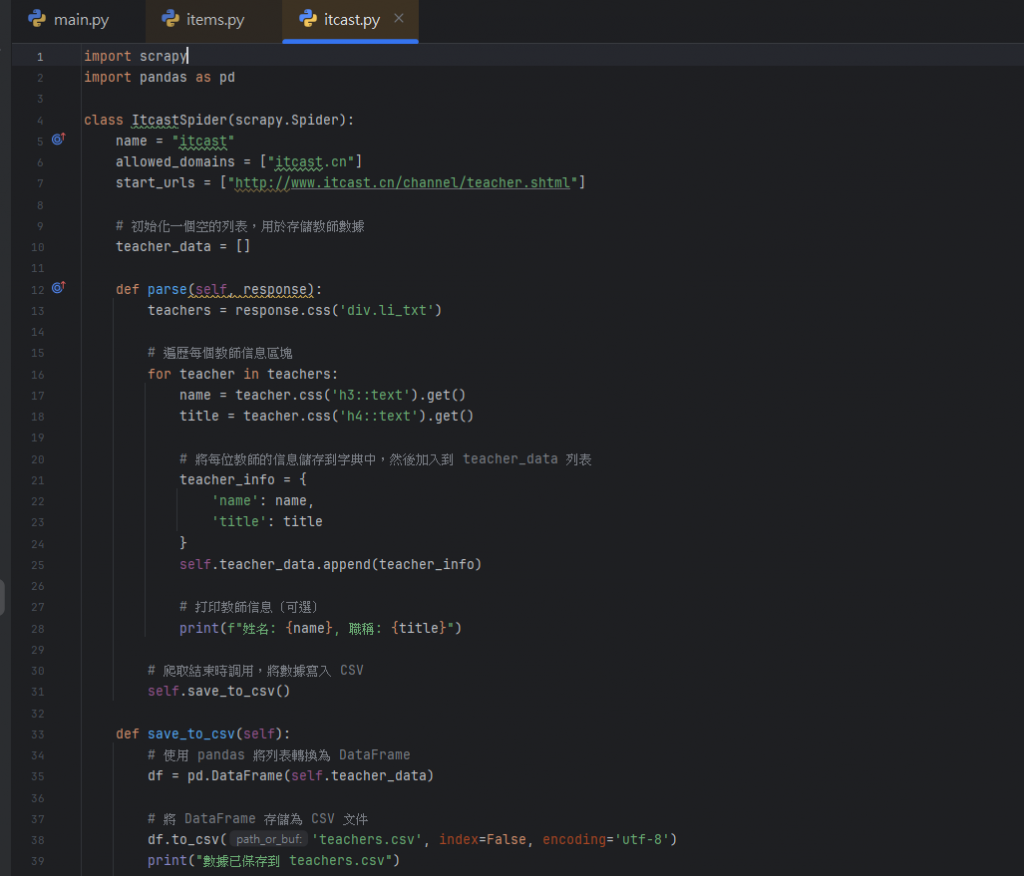Switch to the main.py tab
1024x876 pixels.
coord(69,20)
